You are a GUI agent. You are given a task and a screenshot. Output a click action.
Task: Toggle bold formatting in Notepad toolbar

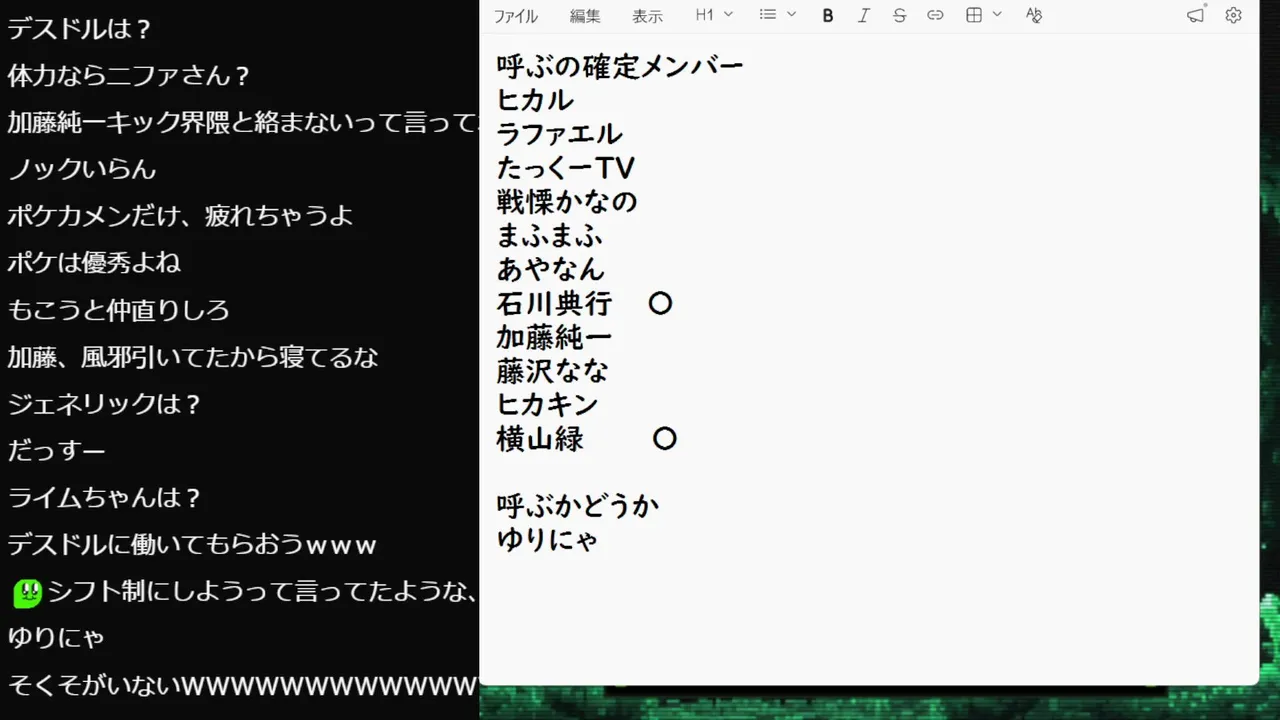[x=828, y=15]
